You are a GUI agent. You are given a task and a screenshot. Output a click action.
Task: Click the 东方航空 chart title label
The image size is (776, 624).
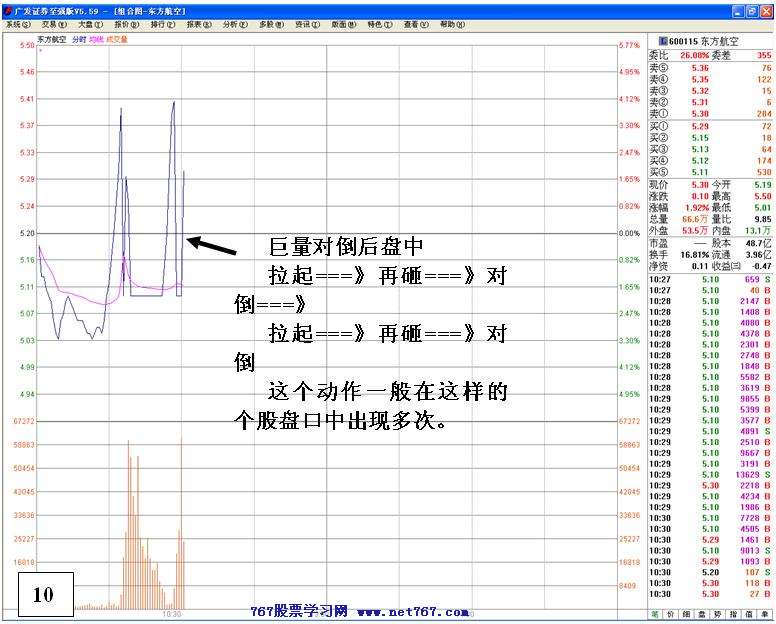[51, 40]
